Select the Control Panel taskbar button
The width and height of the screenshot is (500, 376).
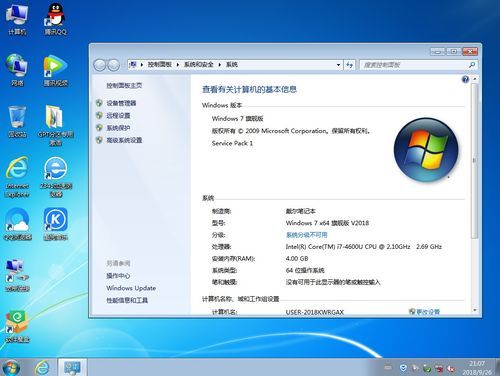pos(72,367)
